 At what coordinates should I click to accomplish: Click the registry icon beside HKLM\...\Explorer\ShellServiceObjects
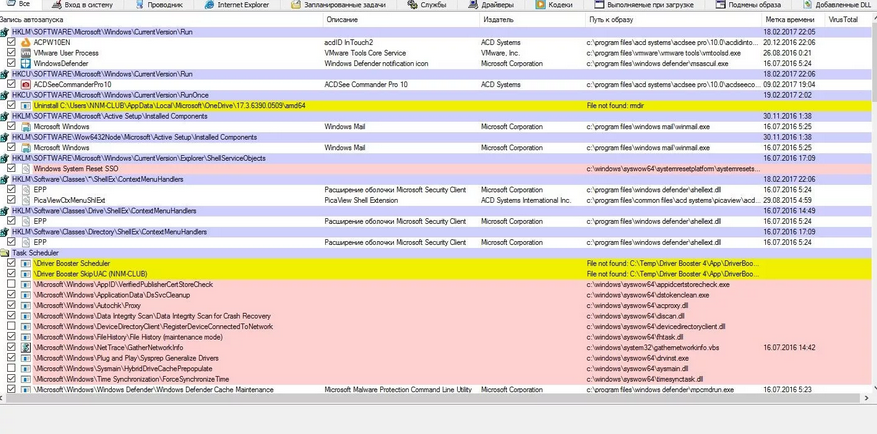[4, 158]
